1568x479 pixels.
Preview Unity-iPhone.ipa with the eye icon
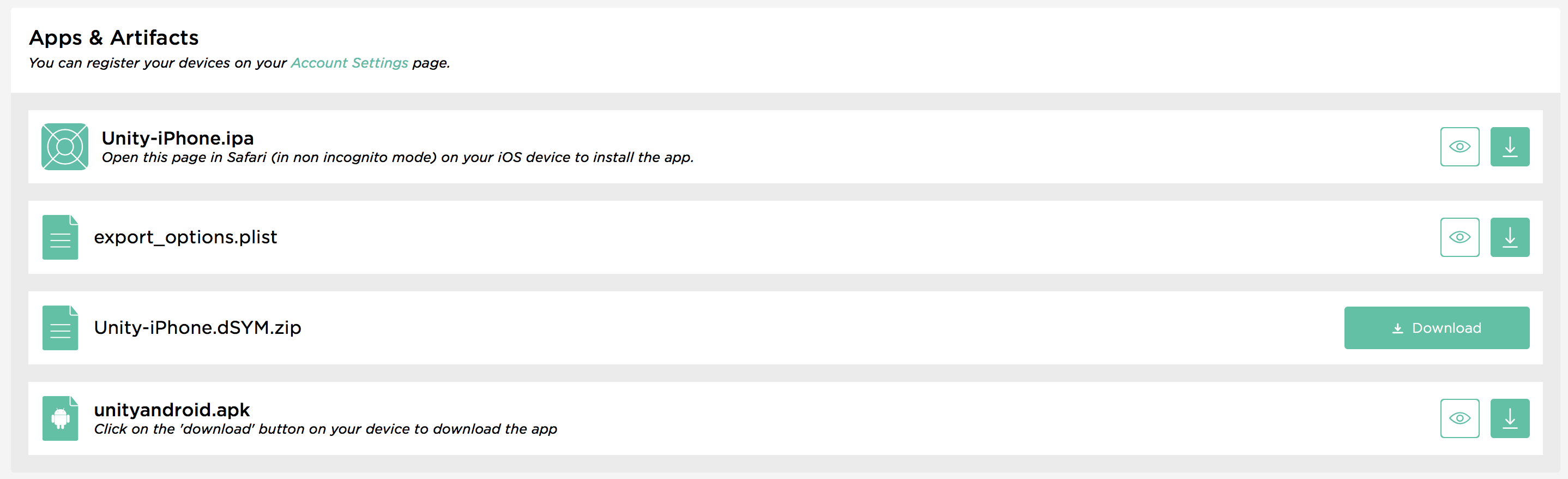(x=1459, y=147)
